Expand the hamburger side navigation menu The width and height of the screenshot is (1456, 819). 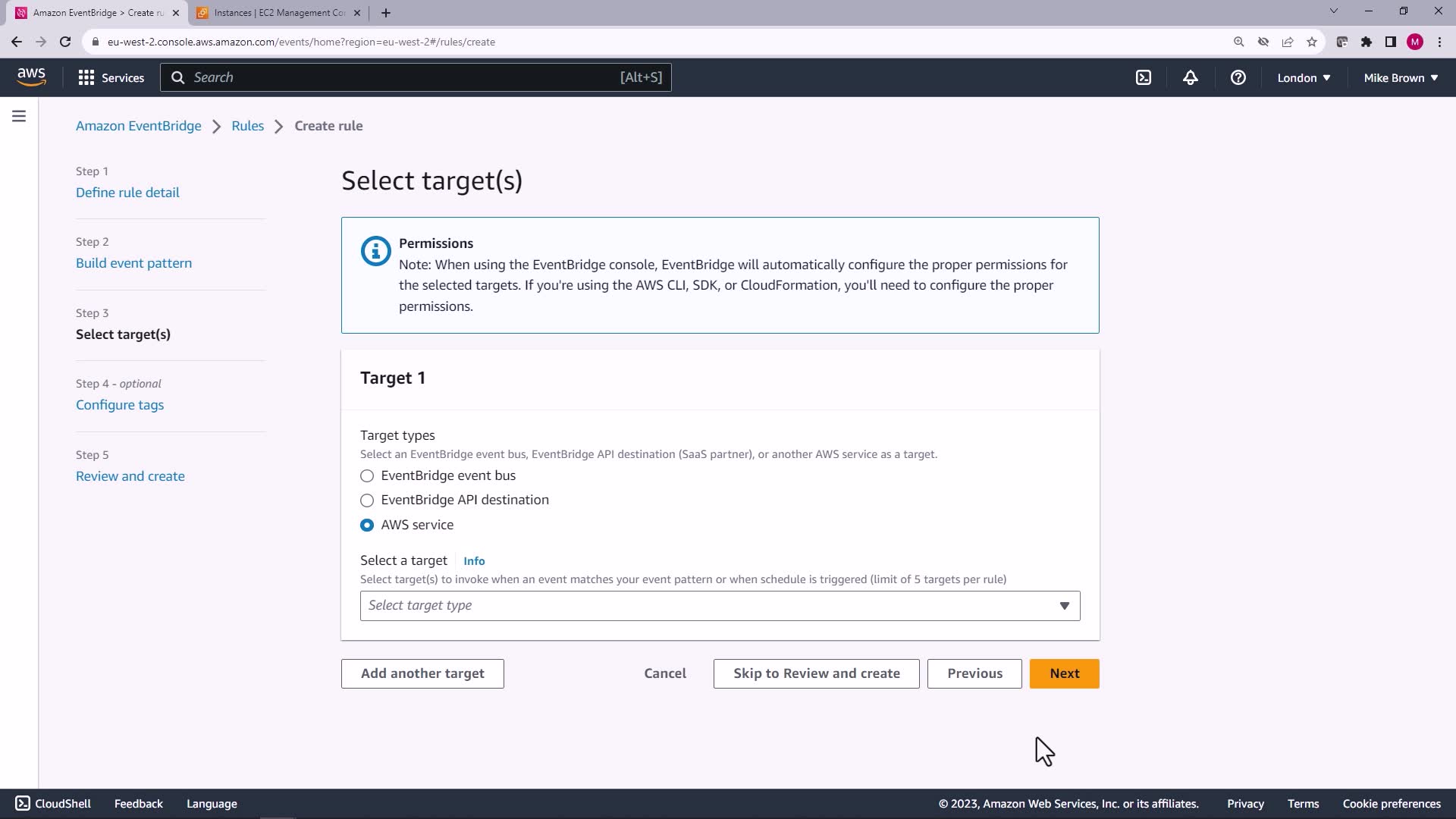tap(19, 116)
